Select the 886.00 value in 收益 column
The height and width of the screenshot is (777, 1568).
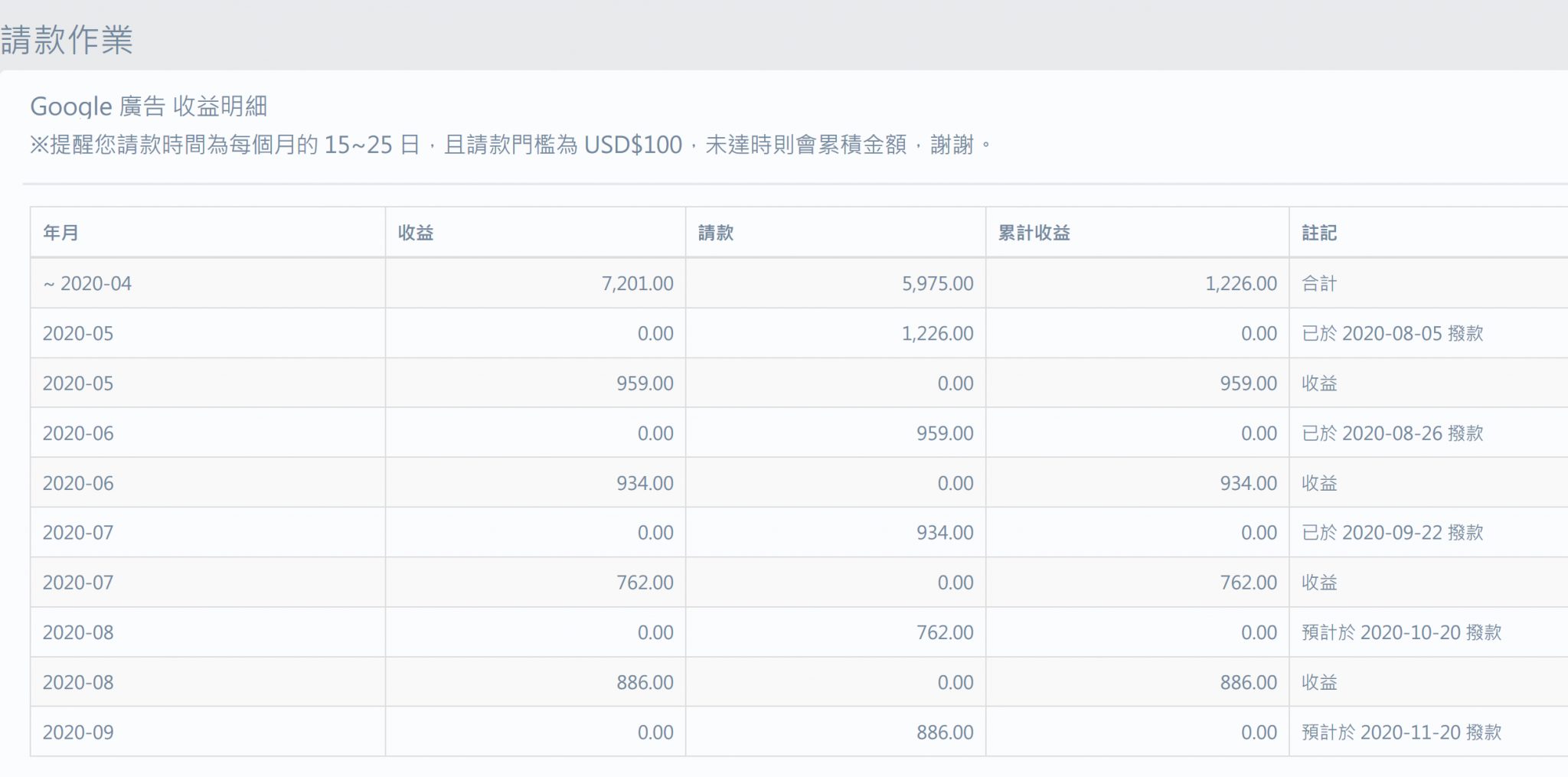[645, 683]
